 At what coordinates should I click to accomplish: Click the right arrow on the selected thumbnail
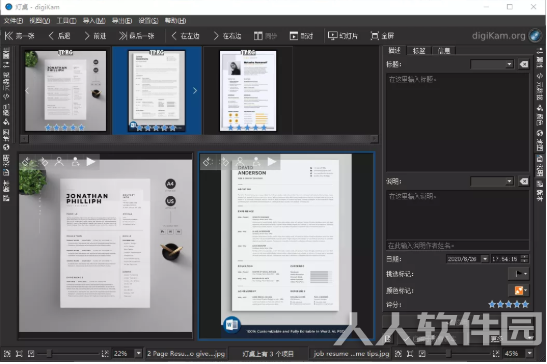pos(195,91)
